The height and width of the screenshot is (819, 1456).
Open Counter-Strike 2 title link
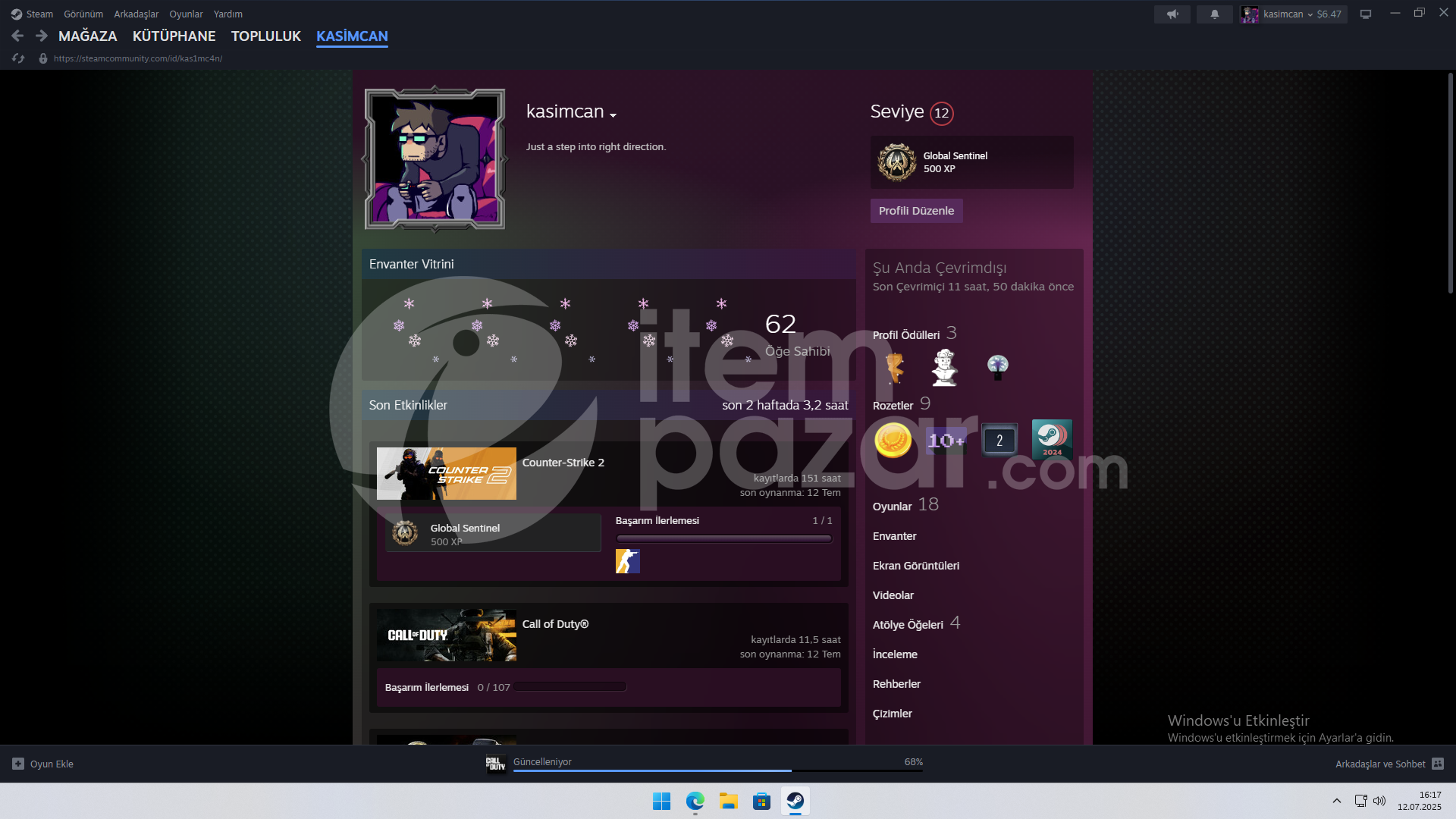tap(563, 463)
